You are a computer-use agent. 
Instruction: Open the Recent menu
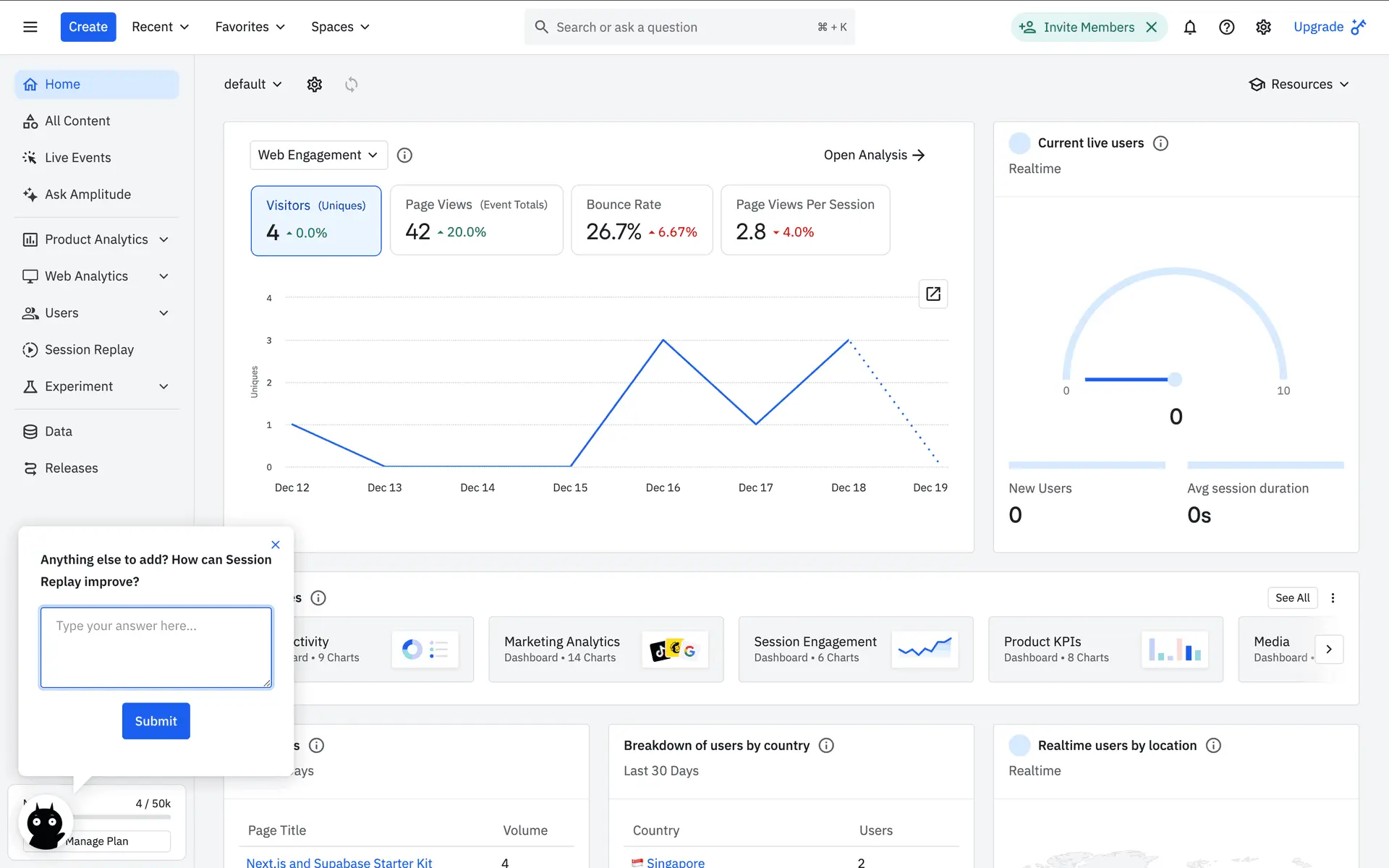[x=160, y=27]
